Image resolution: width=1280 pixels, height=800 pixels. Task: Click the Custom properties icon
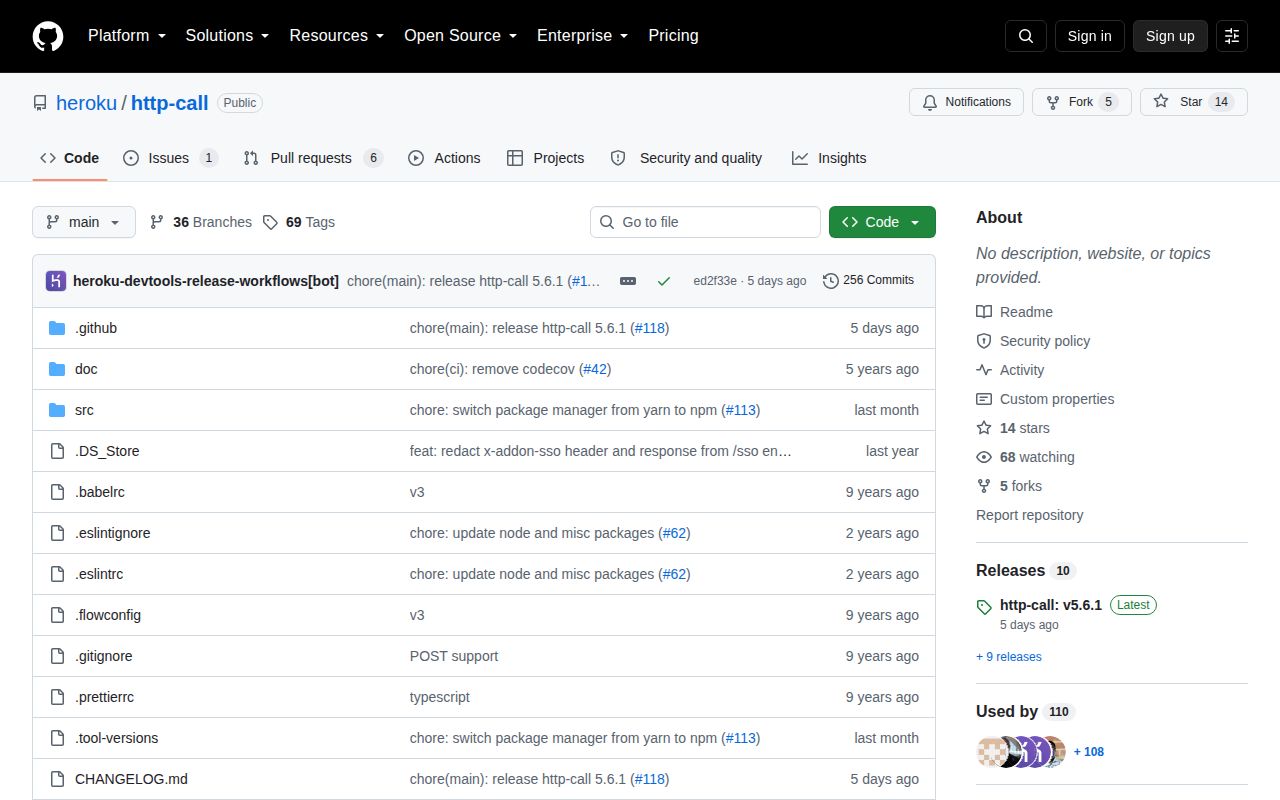(984, 399)
